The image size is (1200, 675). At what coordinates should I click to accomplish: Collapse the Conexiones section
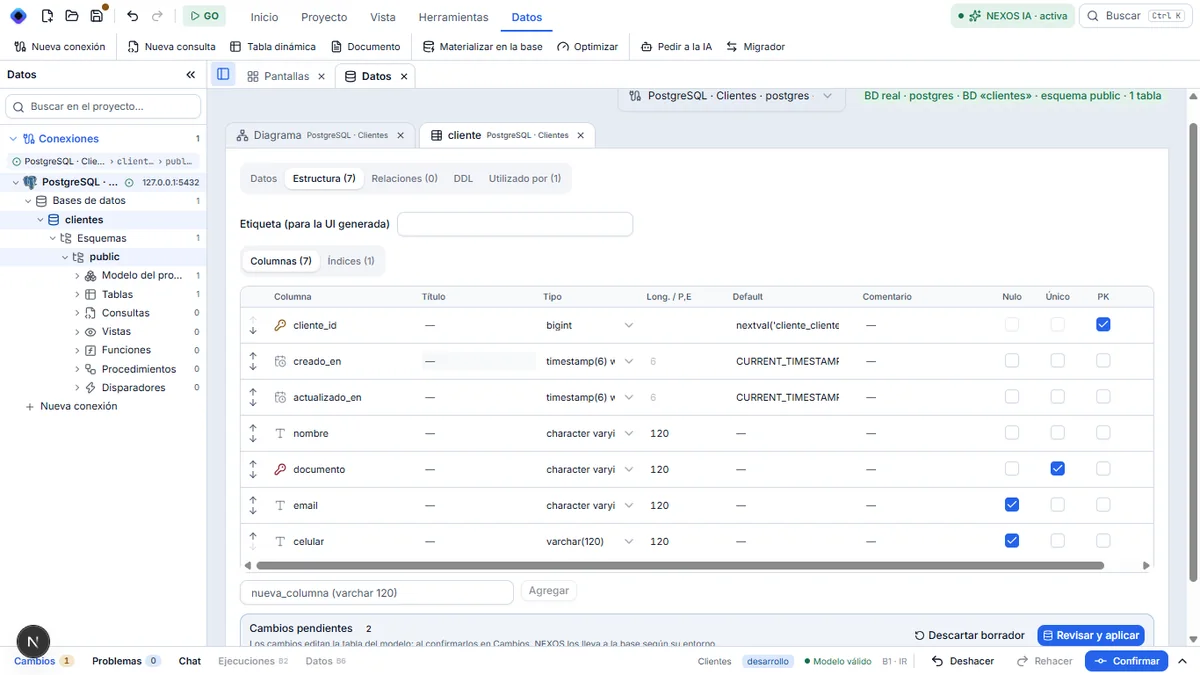[13, 139]
